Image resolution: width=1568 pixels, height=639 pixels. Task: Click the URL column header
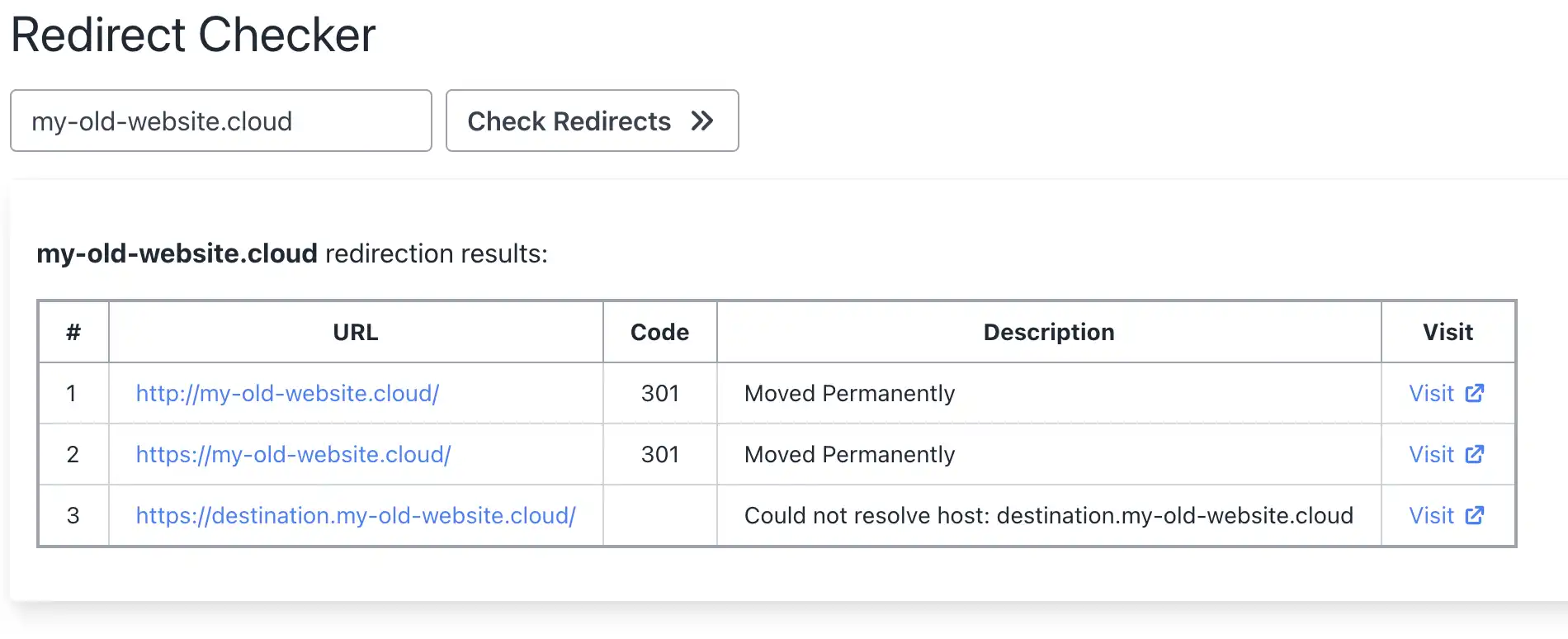point(356,332)
